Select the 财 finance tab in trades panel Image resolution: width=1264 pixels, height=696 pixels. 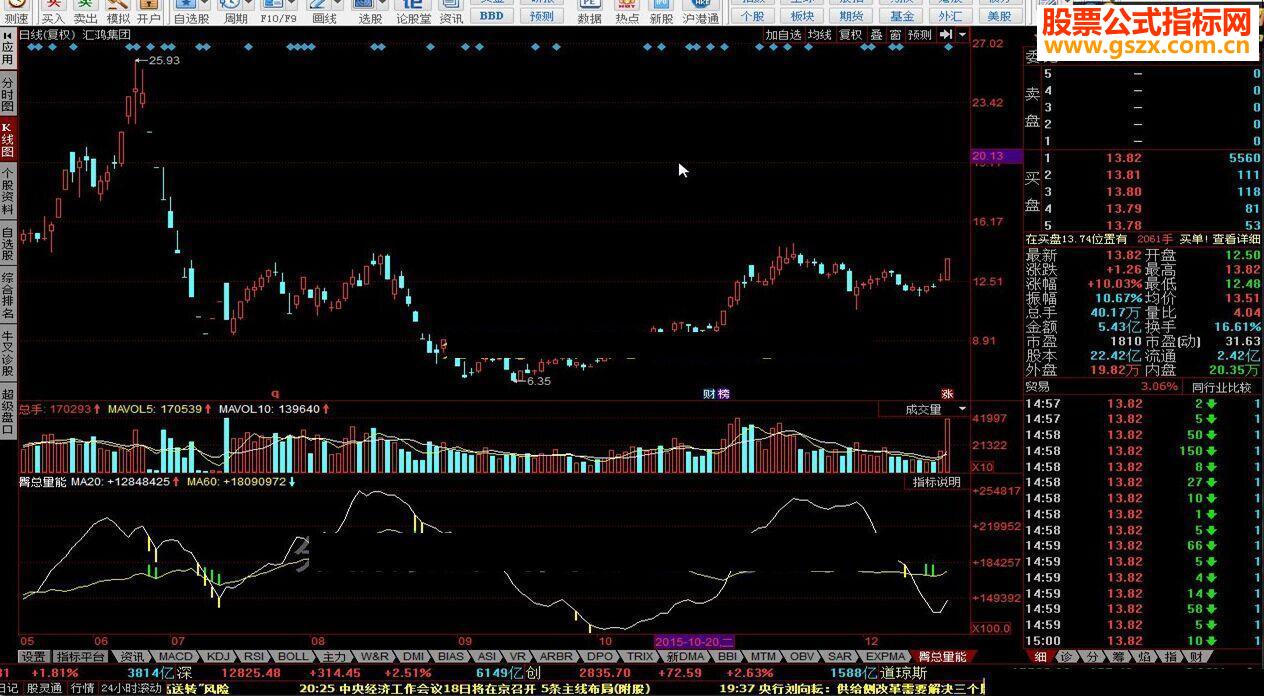pos(1196,657)
